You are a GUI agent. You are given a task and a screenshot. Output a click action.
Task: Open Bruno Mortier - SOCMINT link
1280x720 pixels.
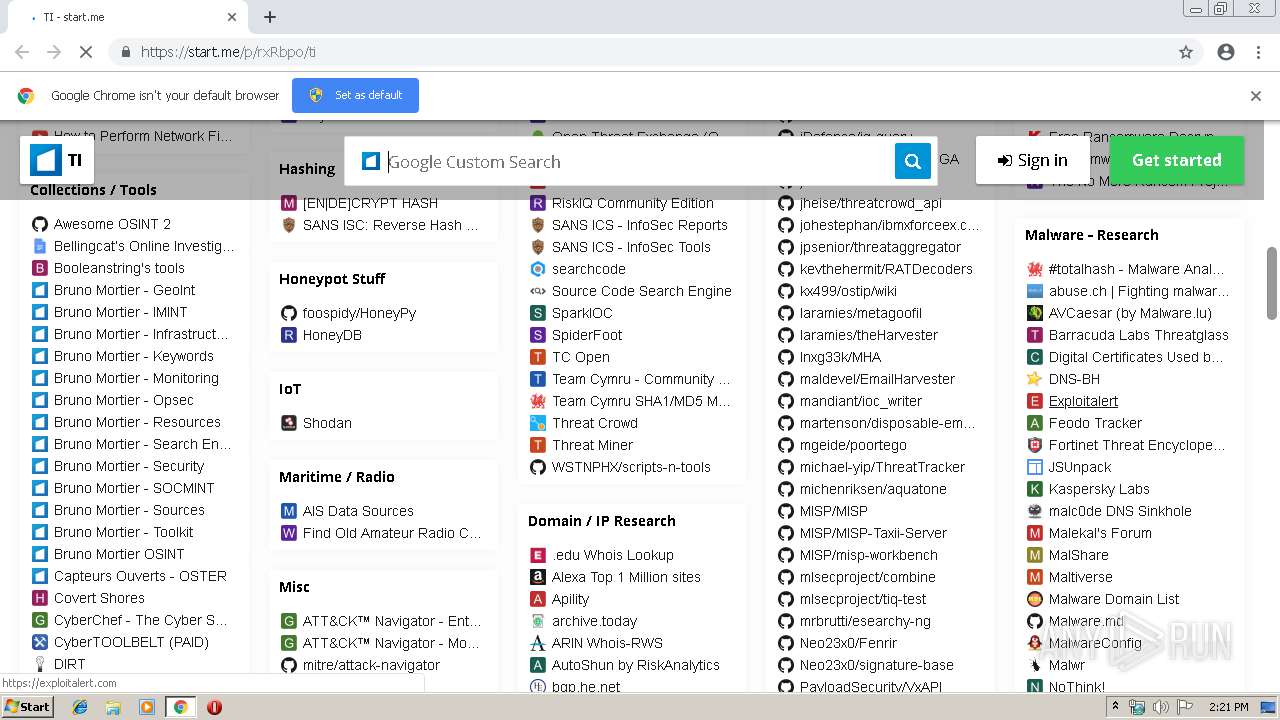[x=134, y=488]
